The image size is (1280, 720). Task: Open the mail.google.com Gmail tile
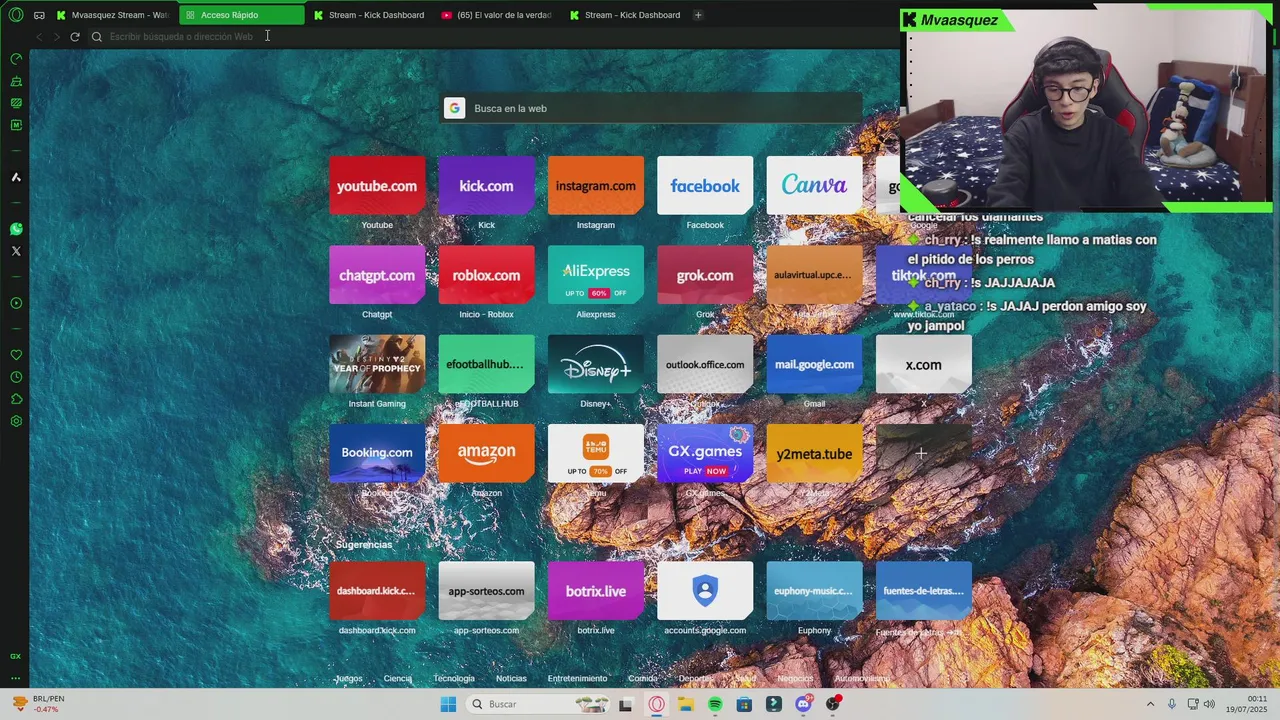[x=814, y=364]
